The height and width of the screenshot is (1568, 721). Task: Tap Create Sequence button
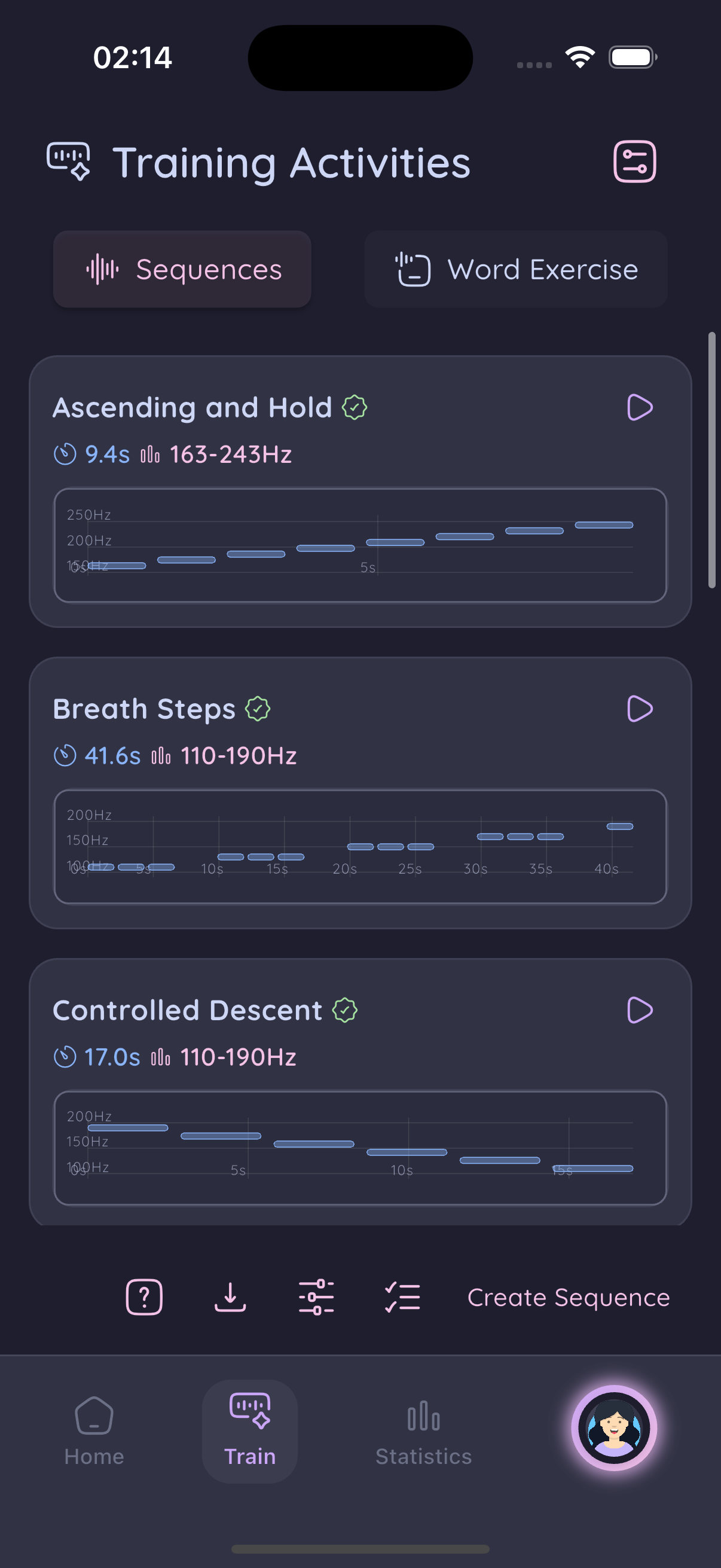click(569, 1297)
